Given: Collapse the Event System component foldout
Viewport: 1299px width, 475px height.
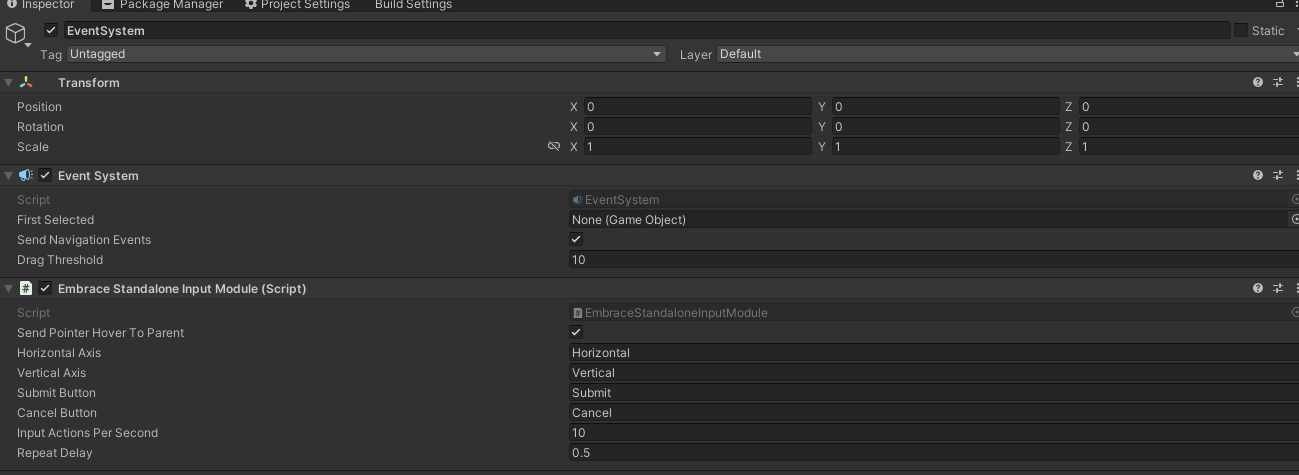Looking at the screenshot, I should click(x=9, y=176).
